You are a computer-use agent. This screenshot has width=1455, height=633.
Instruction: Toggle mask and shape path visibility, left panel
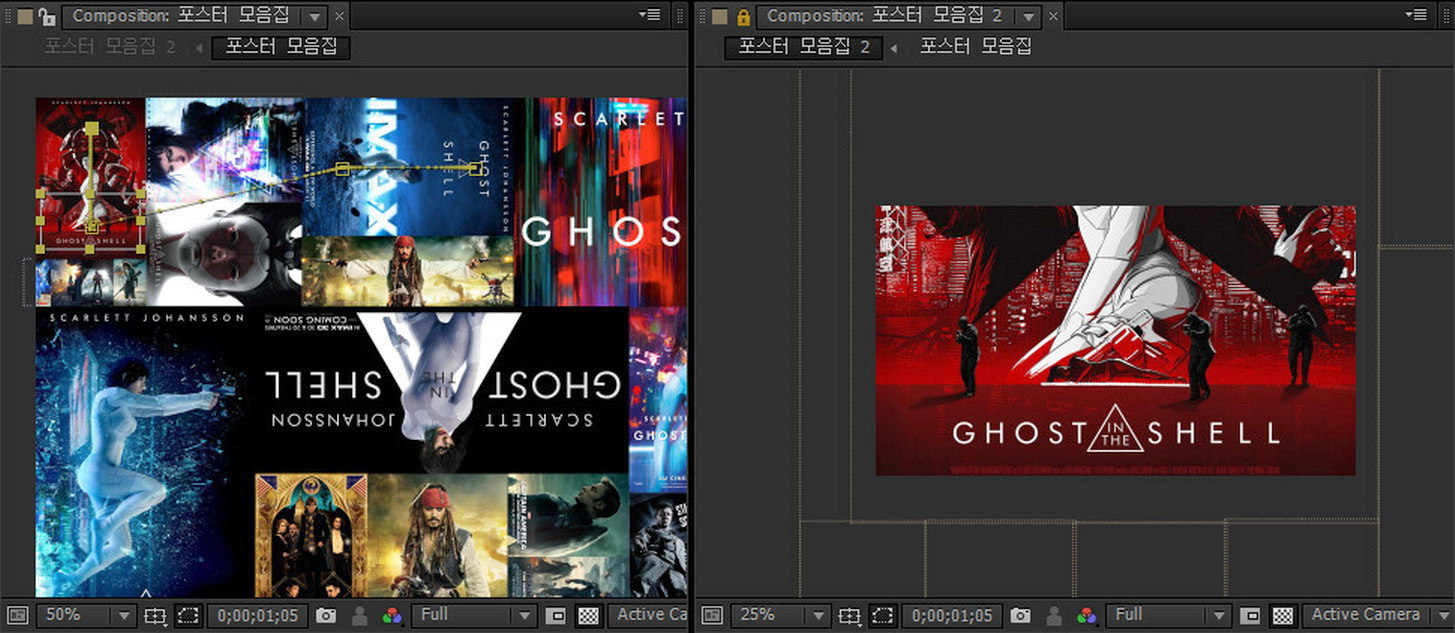point(188,616)
